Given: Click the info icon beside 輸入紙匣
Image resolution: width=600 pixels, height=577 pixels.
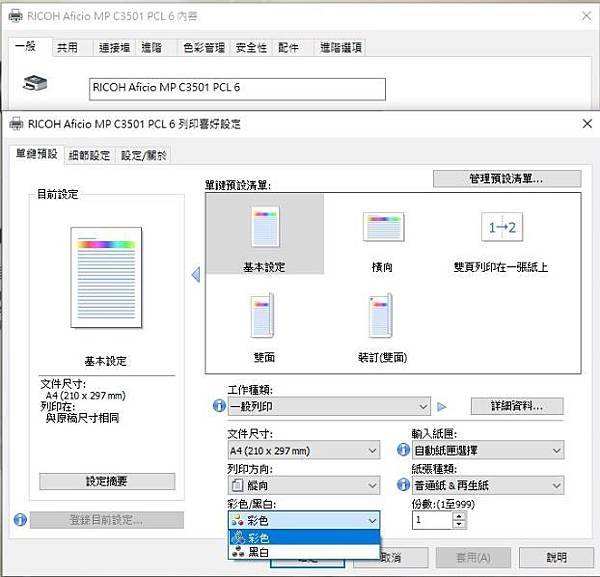Looking at the screenshot, I should (403, 450).
